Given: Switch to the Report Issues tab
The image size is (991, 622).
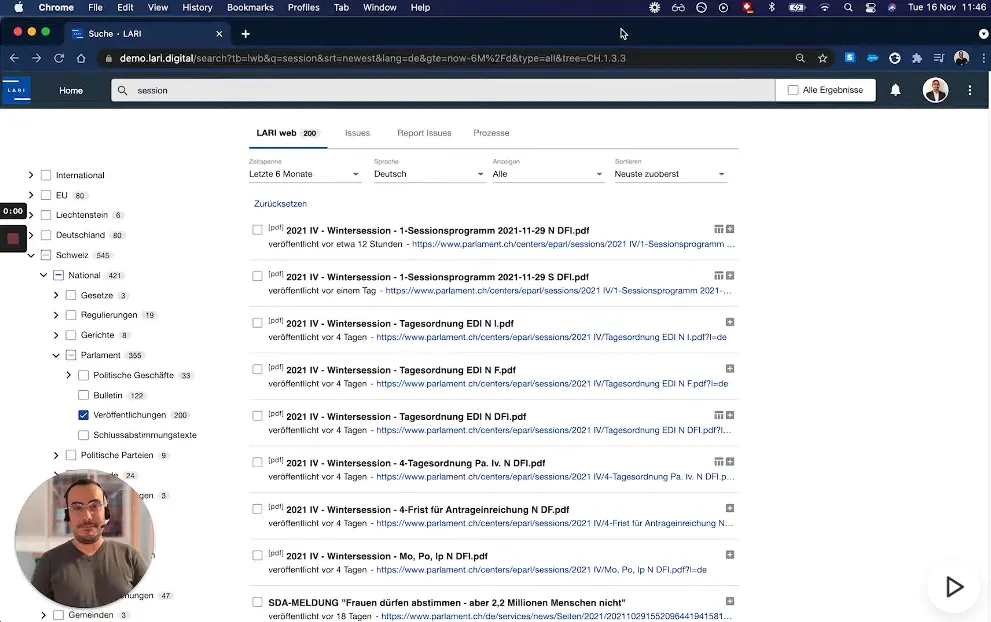Looking at the screenshot, I should pos(424,133).
